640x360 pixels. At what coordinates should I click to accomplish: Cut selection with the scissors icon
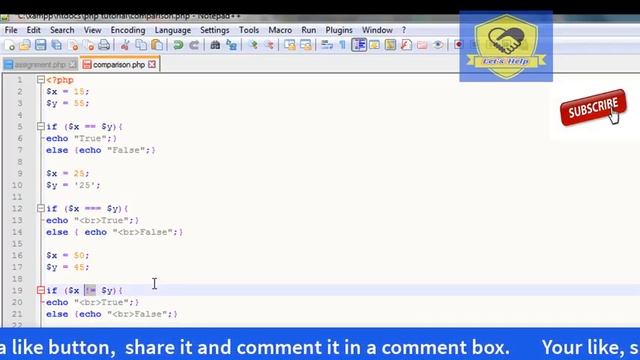(125, 45)
